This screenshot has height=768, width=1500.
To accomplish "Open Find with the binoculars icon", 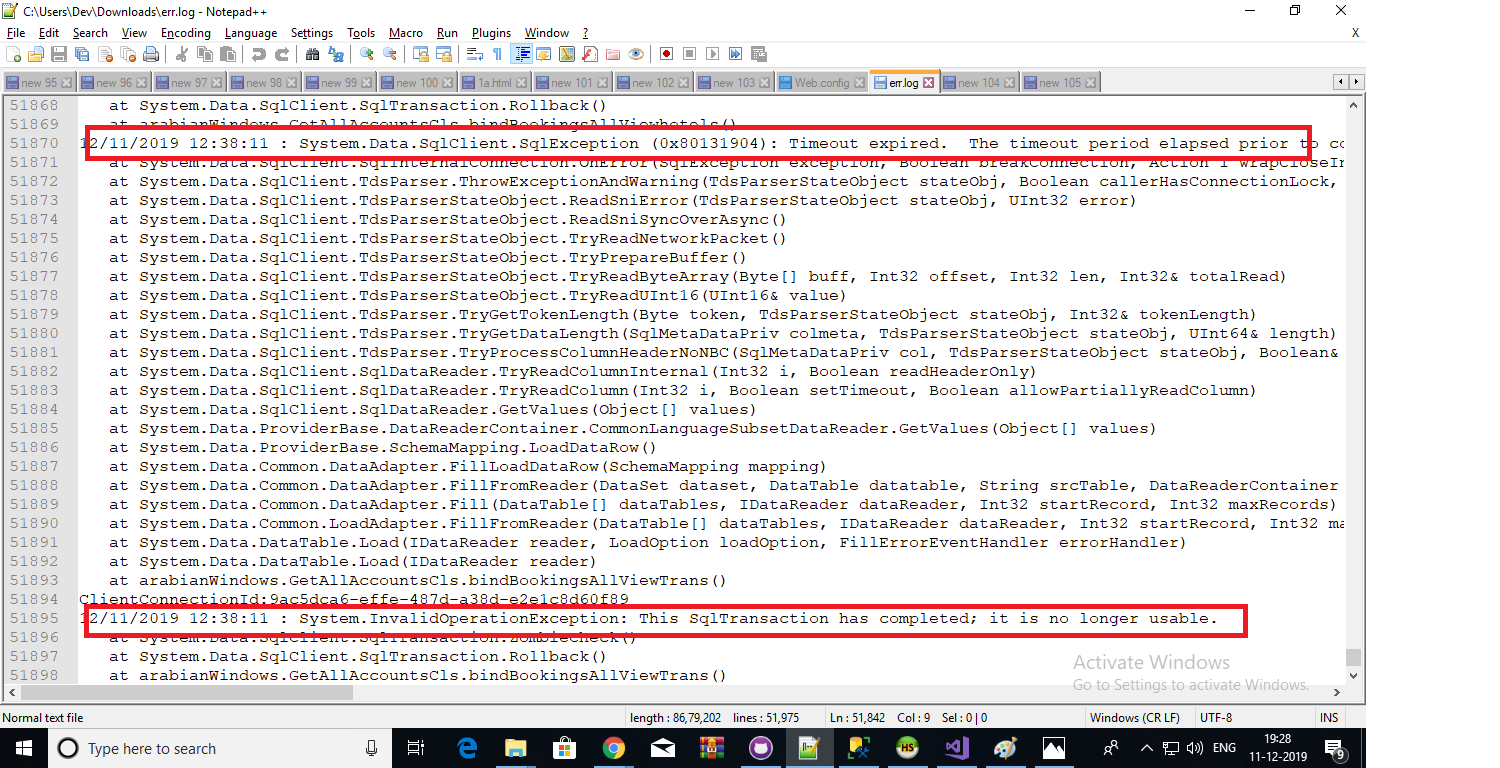I will (x=313, y=54).
